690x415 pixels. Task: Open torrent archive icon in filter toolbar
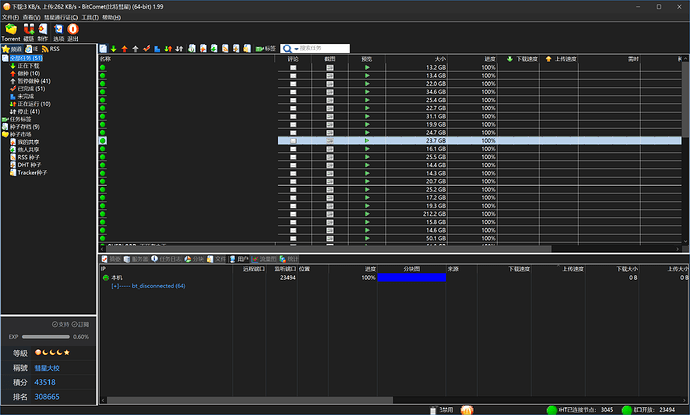coord(192,48)
